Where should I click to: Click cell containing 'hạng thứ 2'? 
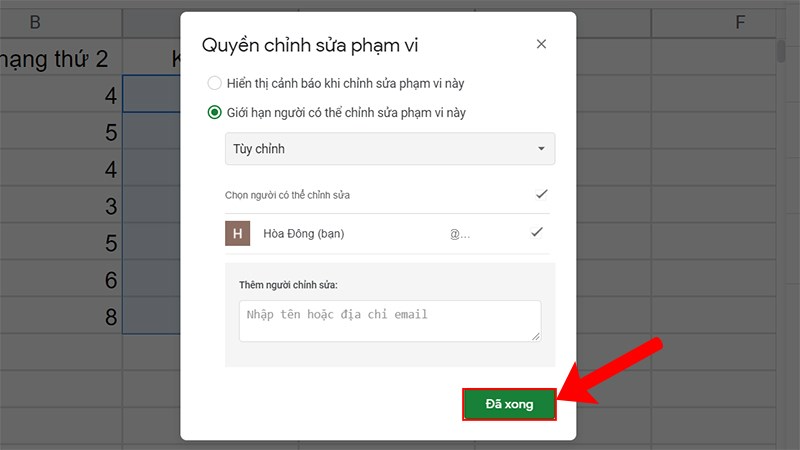pyautogui.click(x=61, y=58)
